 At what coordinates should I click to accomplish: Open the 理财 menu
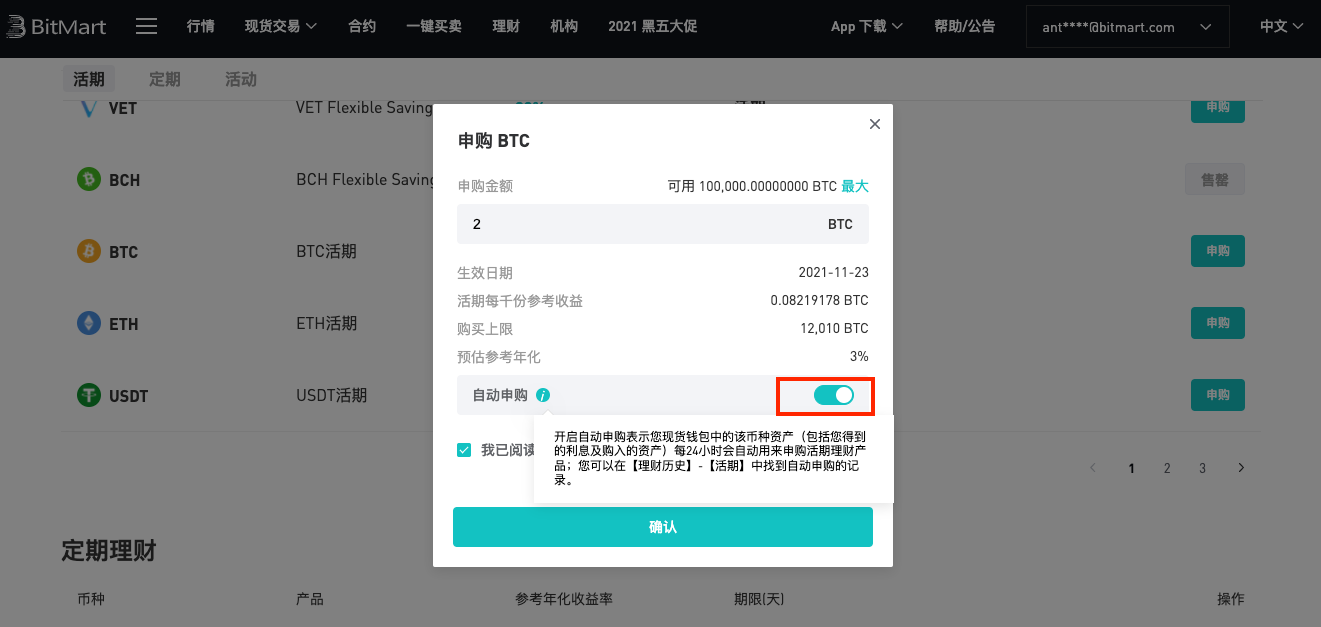(x=506, y=26)
